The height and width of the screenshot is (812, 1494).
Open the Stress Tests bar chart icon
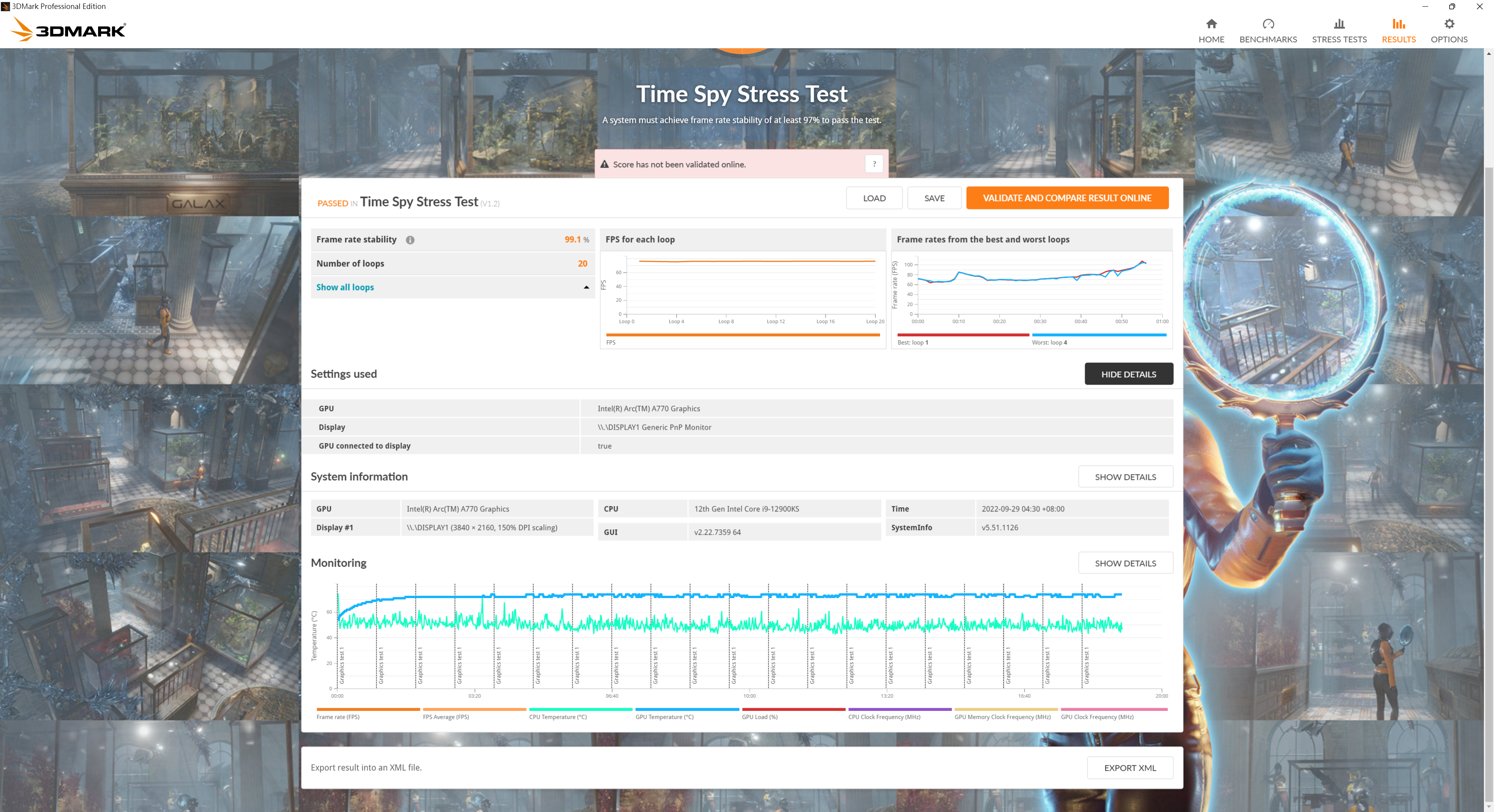[x=1338, y=24]
